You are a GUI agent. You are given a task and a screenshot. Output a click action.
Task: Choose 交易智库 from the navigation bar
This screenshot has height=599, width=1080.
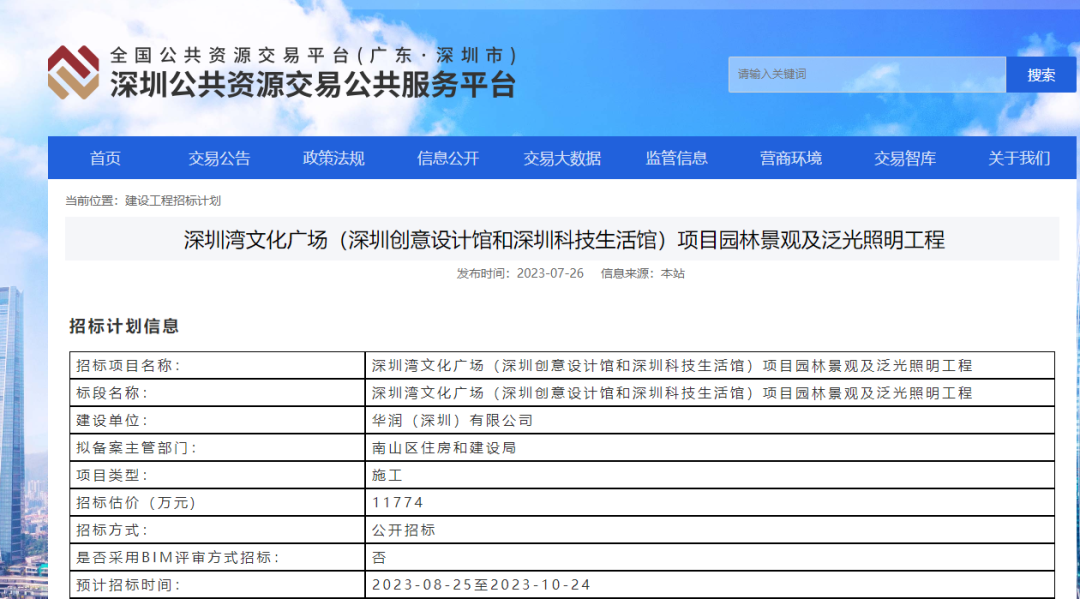pyautogui.click(x=905, y=158)
